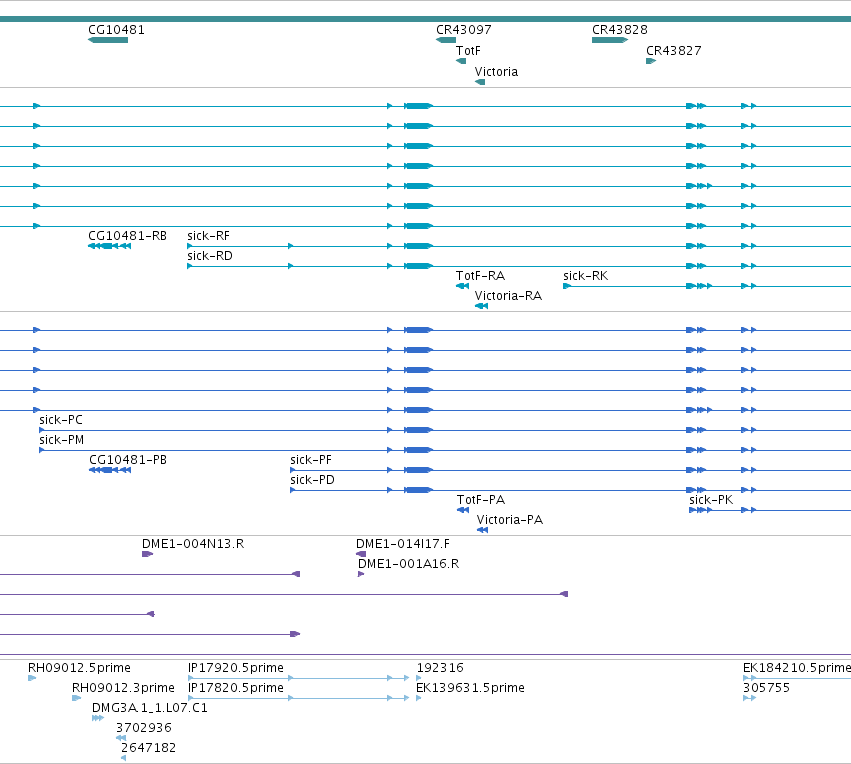Select the EK139631.5prime EST label
Viewport: 851px width, 764px height.
[470, 688]
